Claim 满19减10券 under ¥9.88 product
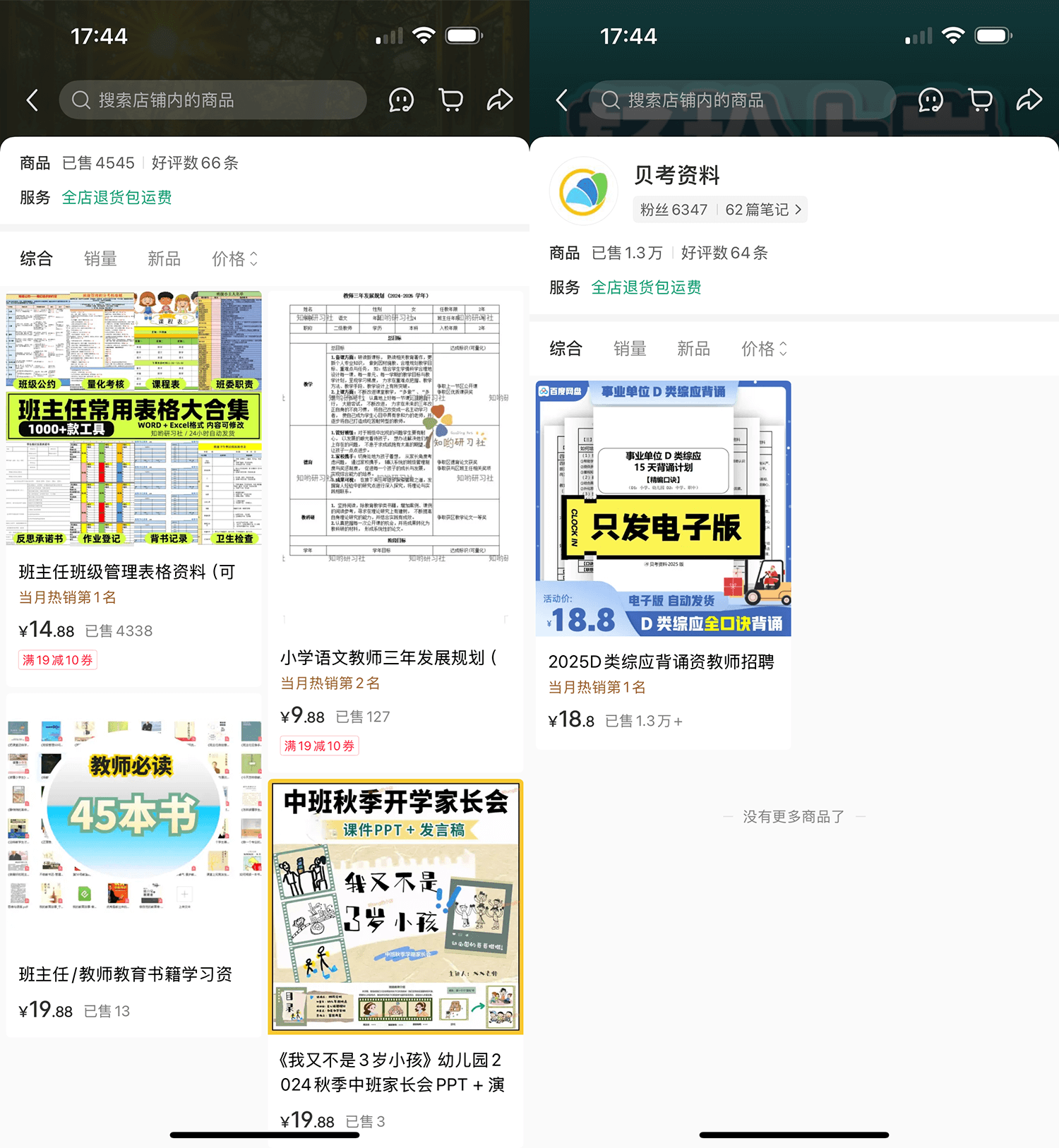Image resolution: width=1059 pixels, height=1148 pixels. click(x=319, y=746)
